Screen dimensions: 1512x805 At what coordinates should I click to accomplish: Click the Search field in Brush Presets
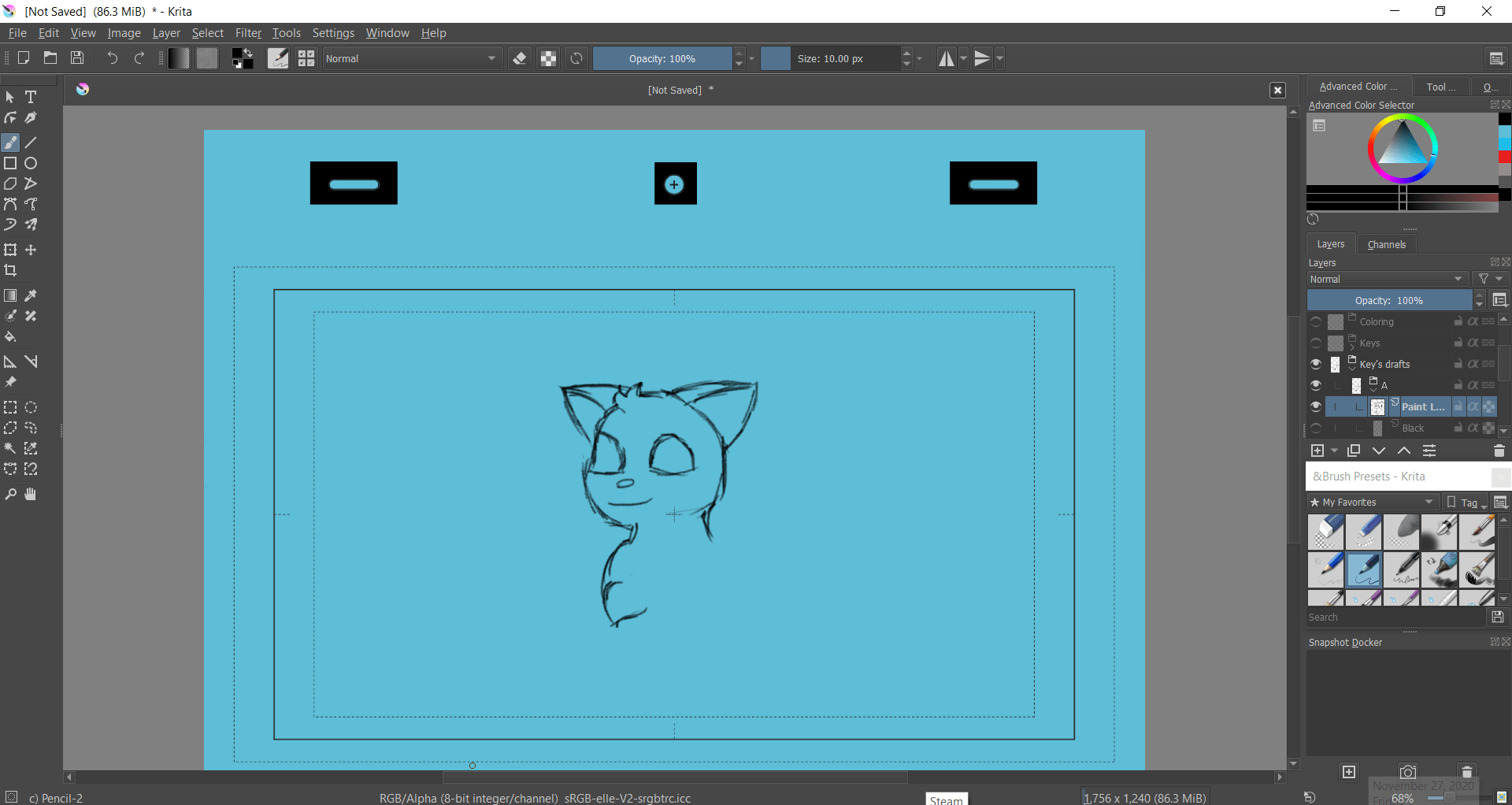coord(1394,617)
